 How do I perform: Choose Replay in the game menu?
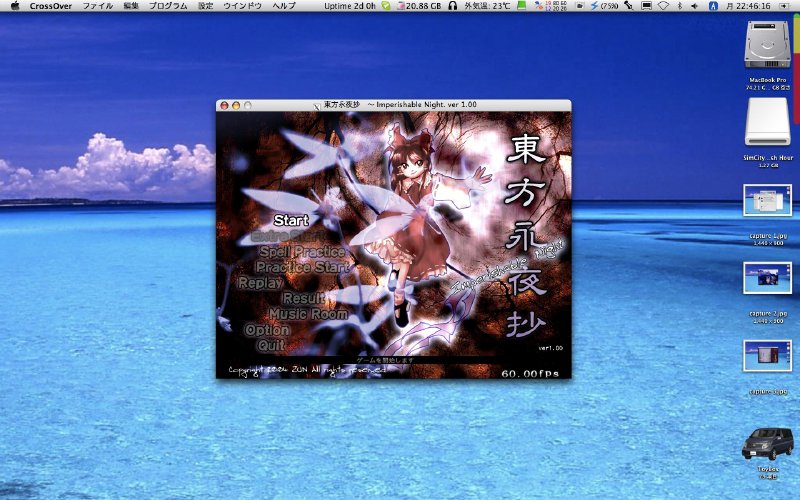pos(260,283)
